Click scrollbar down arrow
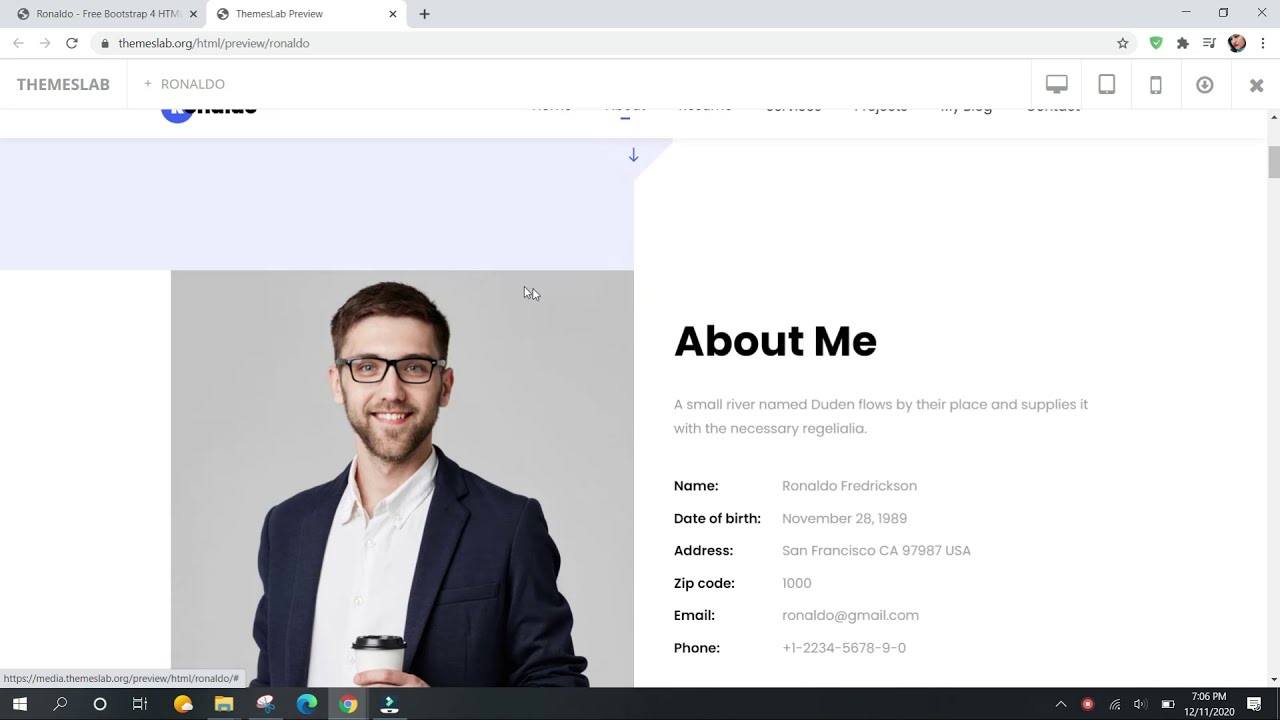 coord(1274,680)
